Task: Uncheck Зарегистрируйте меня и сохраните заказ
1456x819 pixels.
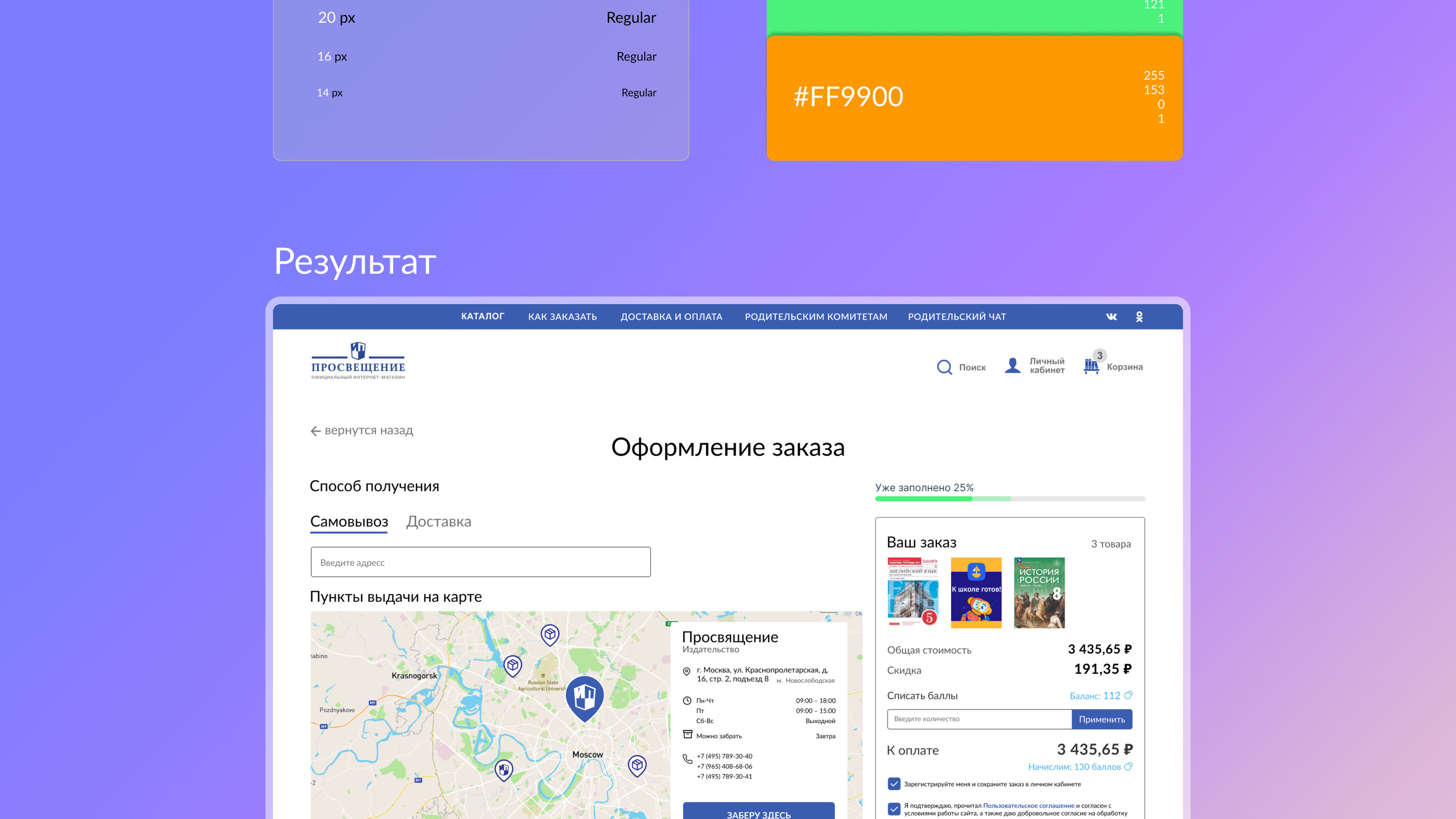Action: click(x=894, y=784)
